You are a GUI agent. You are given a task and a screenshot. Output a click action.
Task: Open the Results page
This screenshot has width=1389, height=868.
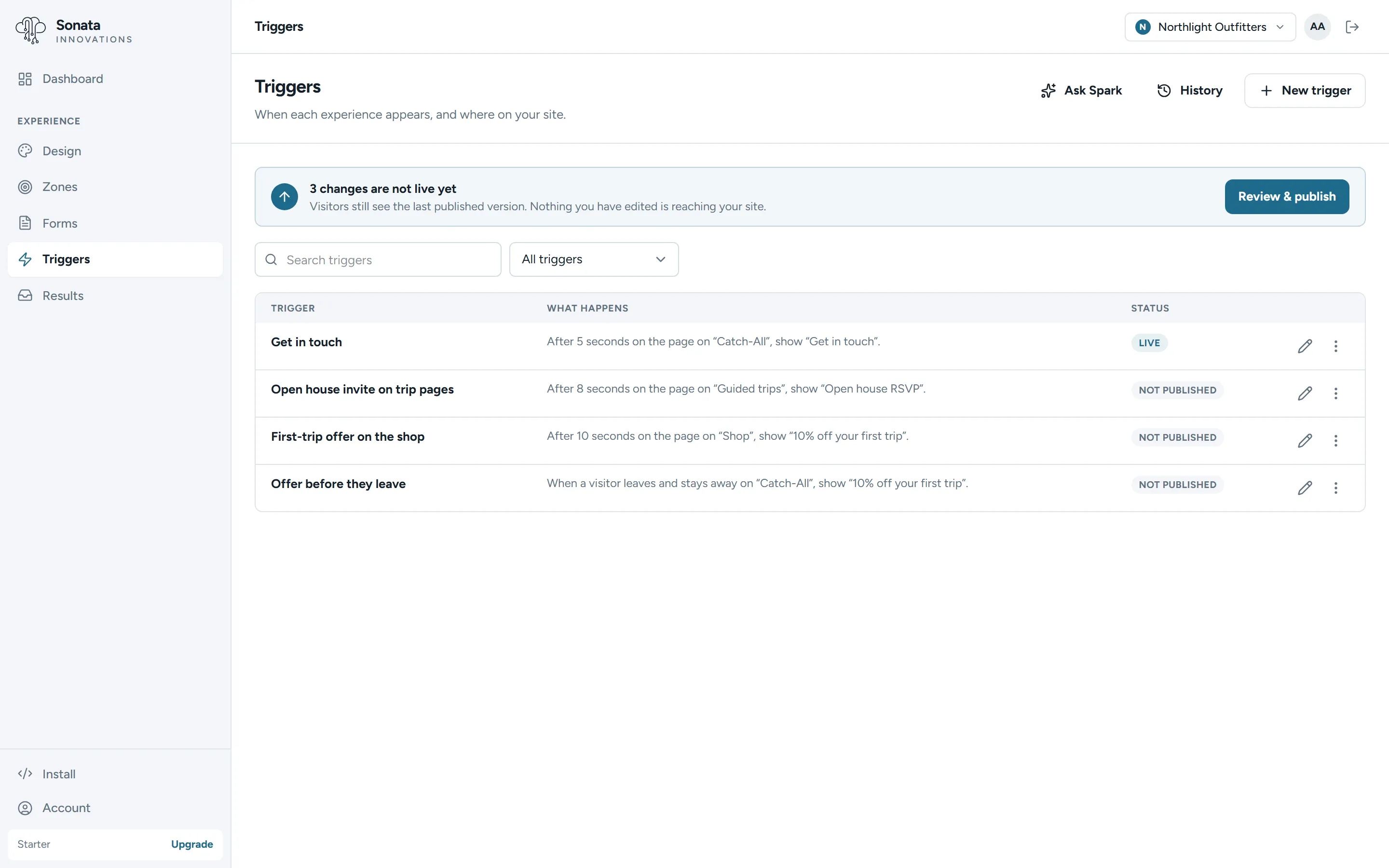pos(115,296)
